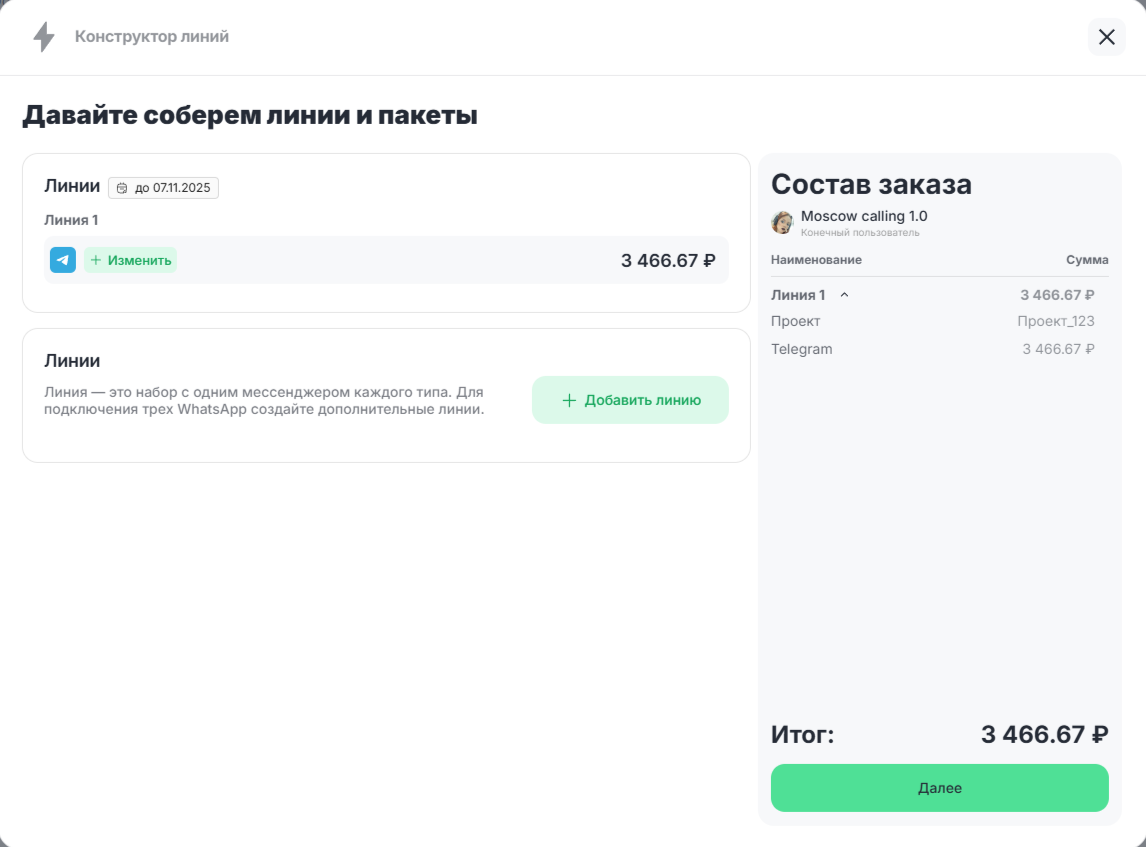Click the Итог total amount

click(1044, 735)
